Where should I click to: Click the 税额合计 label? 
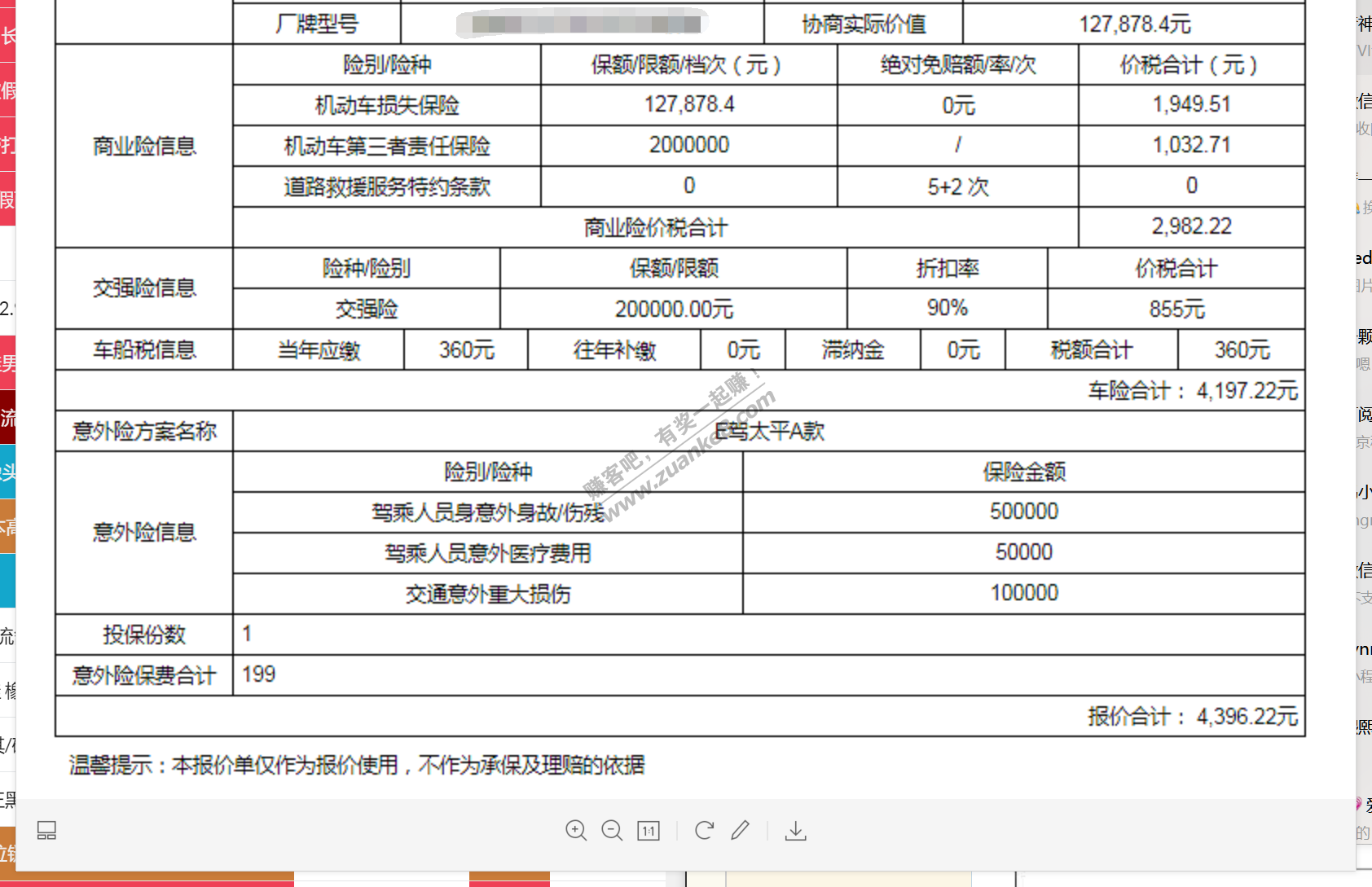coord(1092,350)
